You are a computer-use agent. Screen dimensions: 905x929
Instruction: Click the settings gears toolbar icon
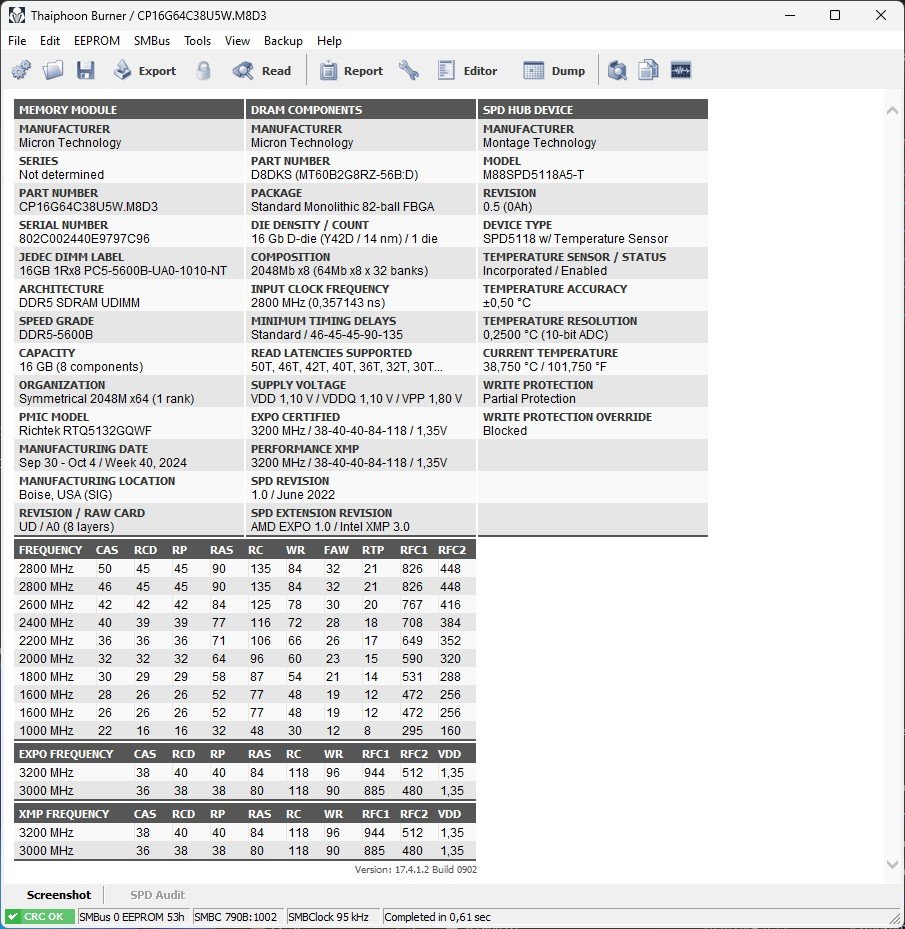(21, 71)
